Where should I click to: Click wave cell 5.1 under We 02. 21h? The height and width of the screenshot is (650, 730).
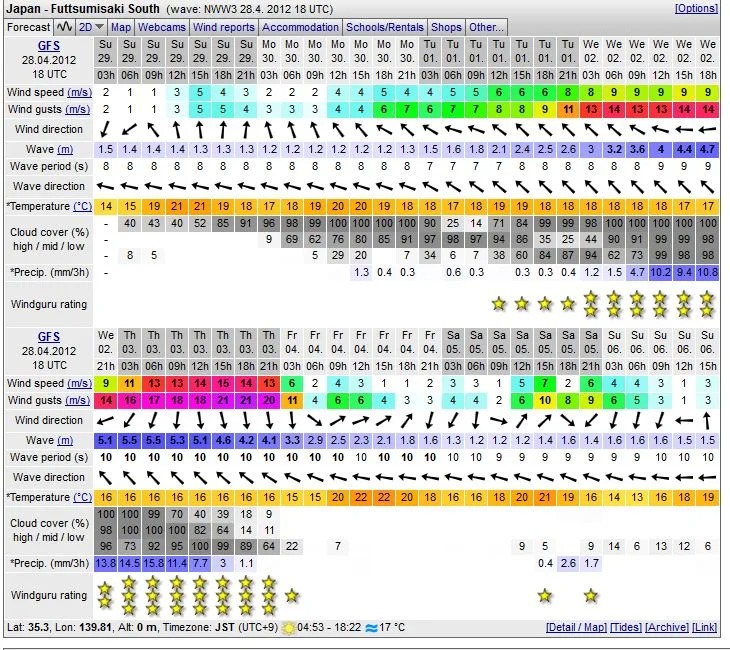click(106, 440)
